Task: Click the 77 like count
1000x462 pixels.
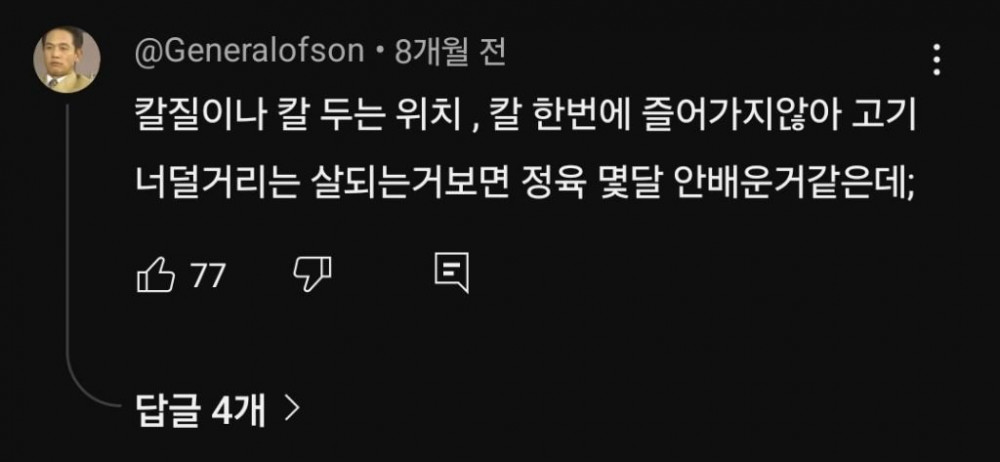Action: pyautogui.click(x=209, y=276)
